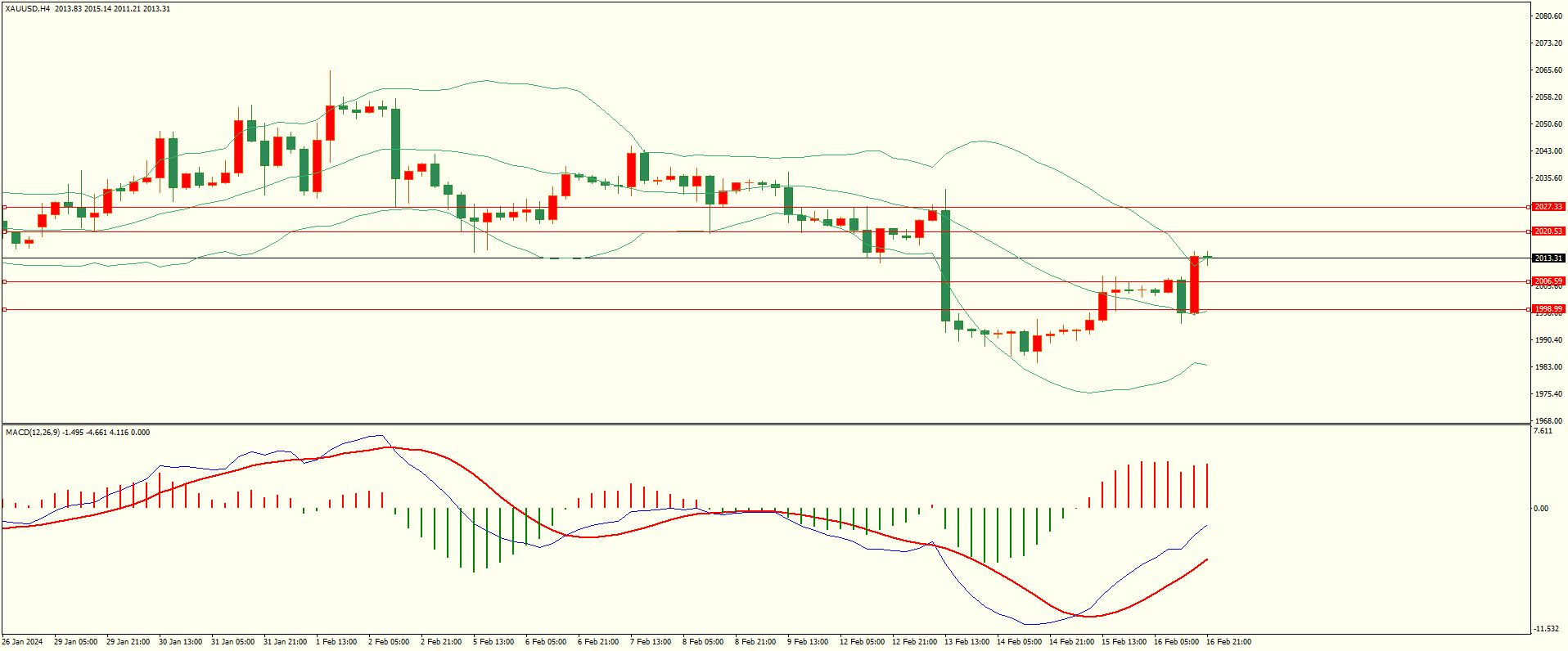
Task: Click the 7 Feb 13:00 time label
Action: (651, 642)
